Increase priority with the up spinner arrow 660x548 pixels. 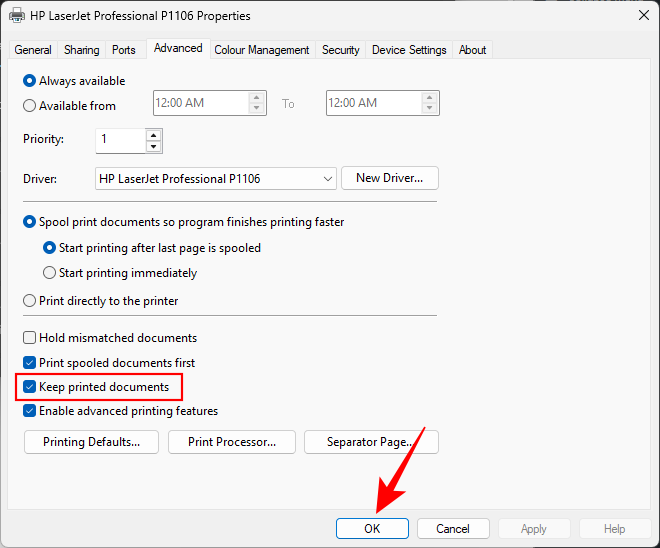coord(153,134)
